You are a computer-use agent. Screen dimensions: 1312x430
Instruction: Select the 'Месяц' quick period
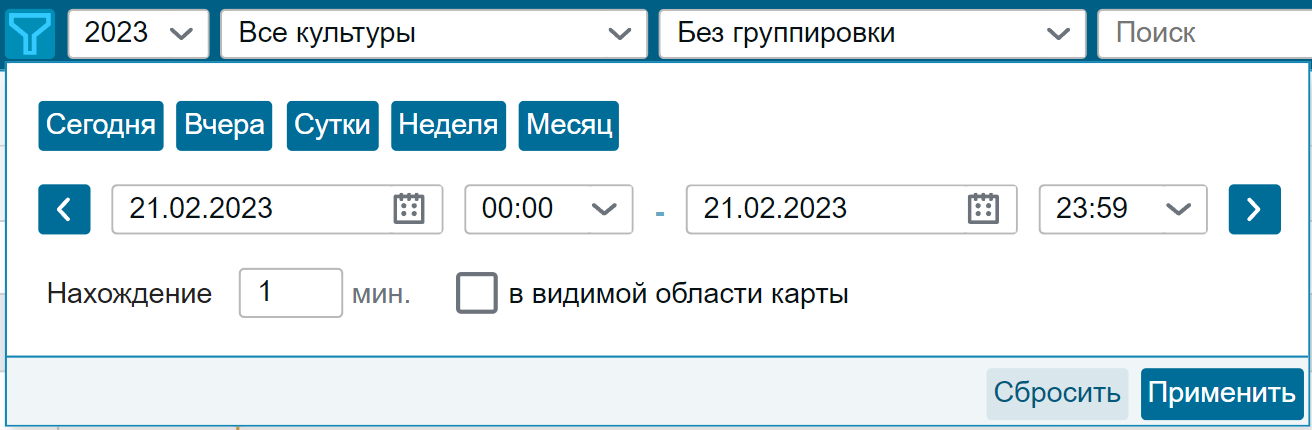point(569,126)
